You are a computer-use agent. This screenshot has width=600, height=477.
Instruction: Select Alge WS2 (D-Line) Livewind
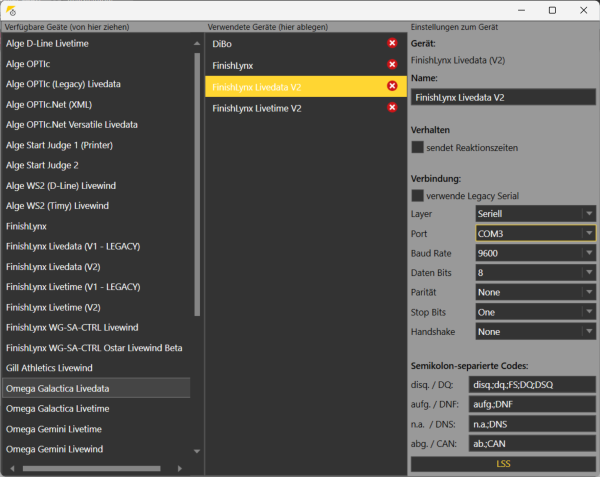(96, 186)
